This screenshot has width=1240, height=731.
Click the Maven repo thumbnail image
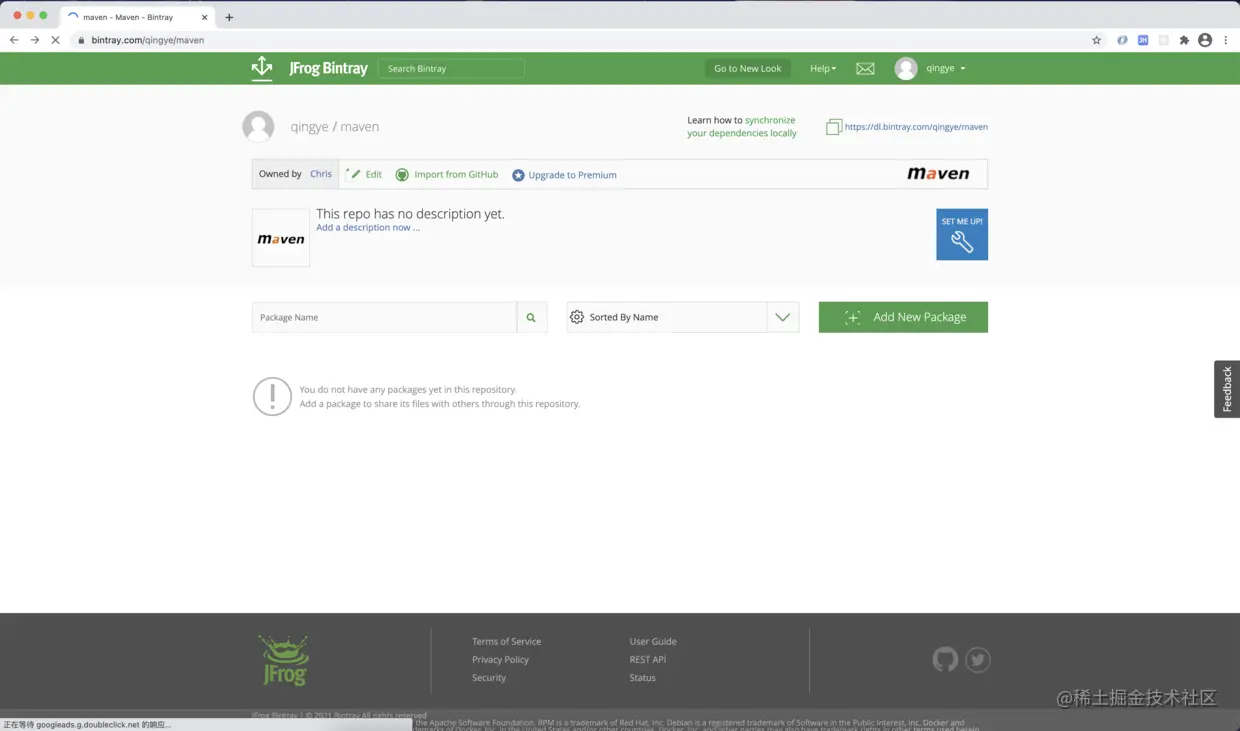(281, 238)
